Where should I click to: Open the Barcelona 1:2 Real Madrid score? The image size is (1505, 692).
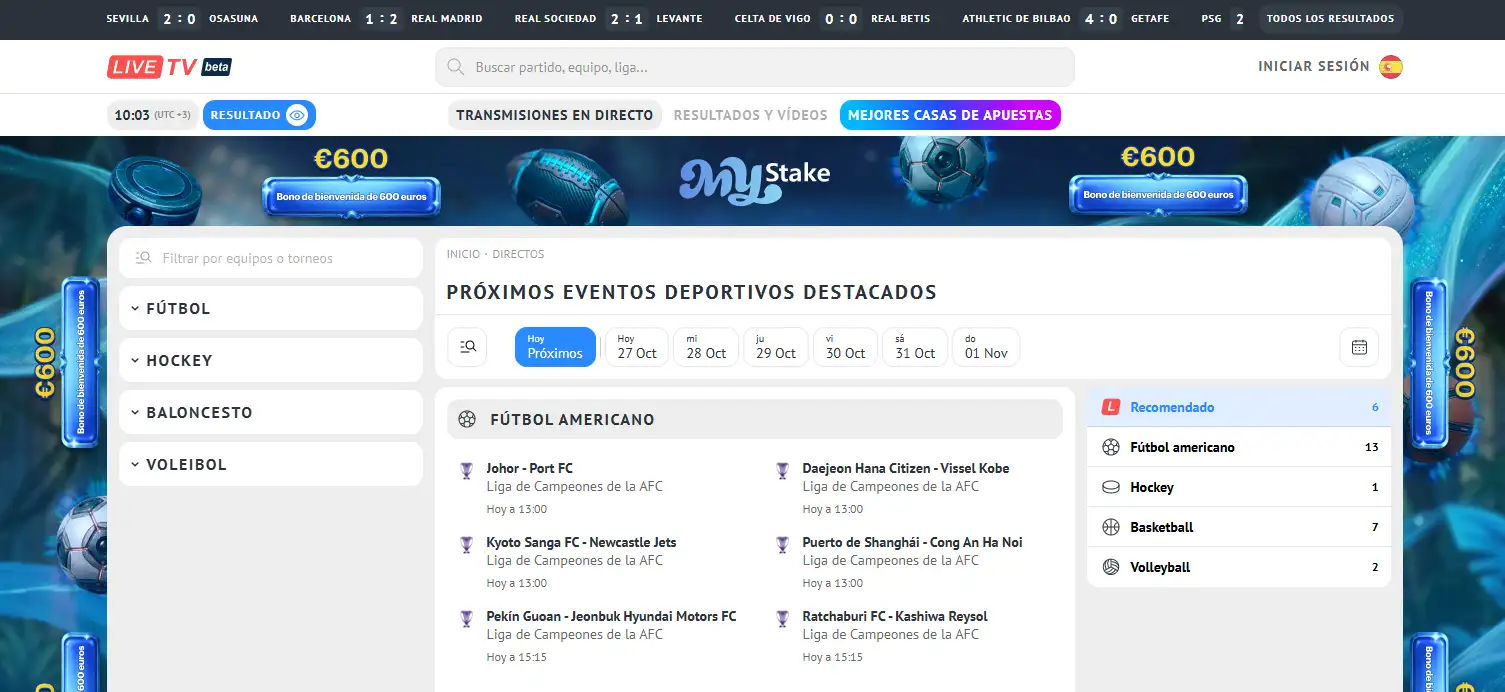[x=386, y=19]
